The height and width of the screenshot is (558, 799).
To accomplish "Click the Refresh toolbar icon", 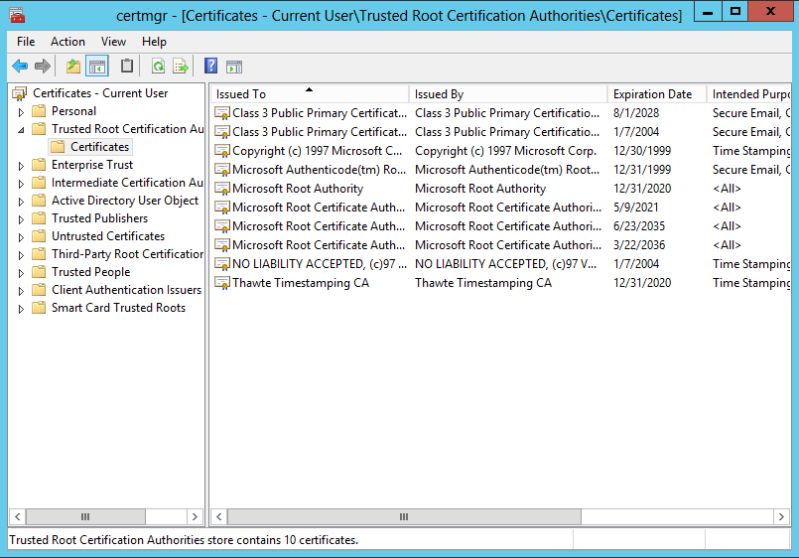I will pyautogui.click(x=158, y=66).
